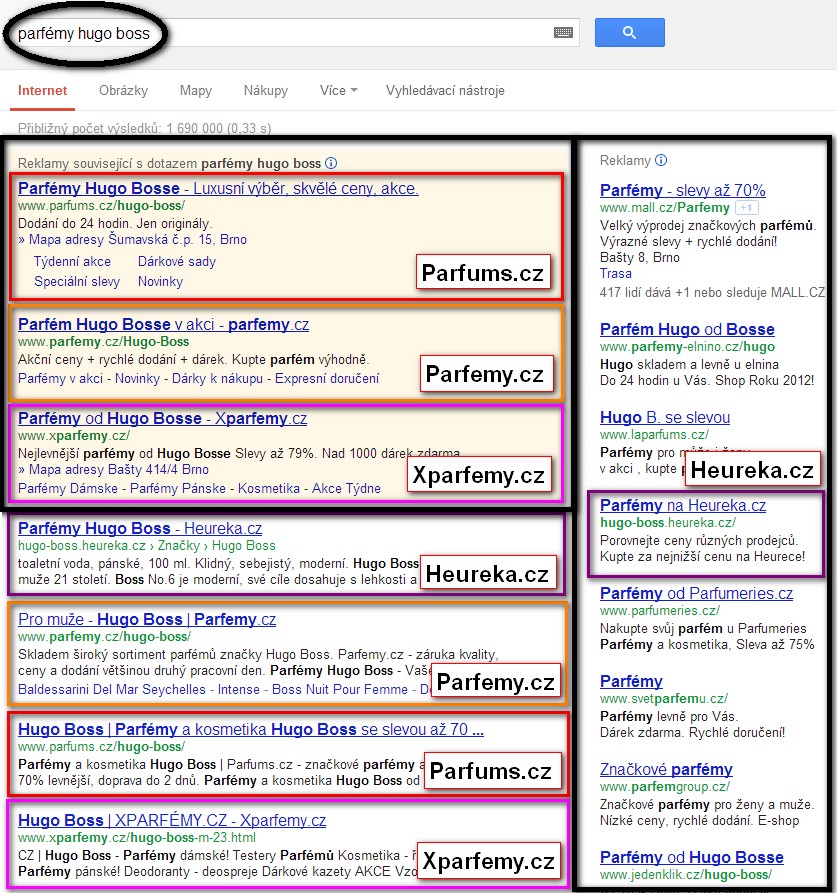Click the info icon beside Reklamy související s dotazem

click(x=331, y=163)
